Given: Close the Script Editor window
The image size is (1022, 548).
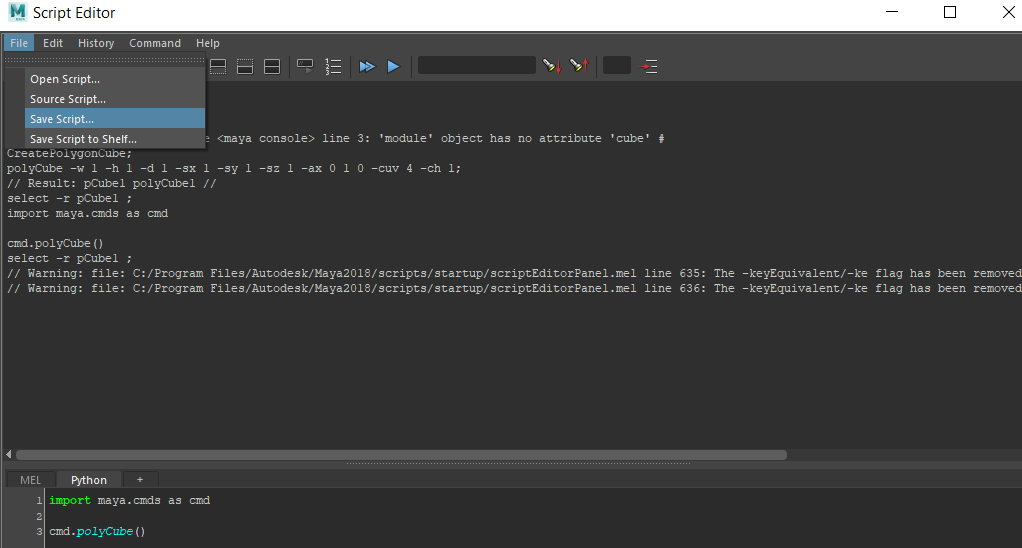Looking at the screenshot, I should pyautogui.click(x=1008, y=12).
